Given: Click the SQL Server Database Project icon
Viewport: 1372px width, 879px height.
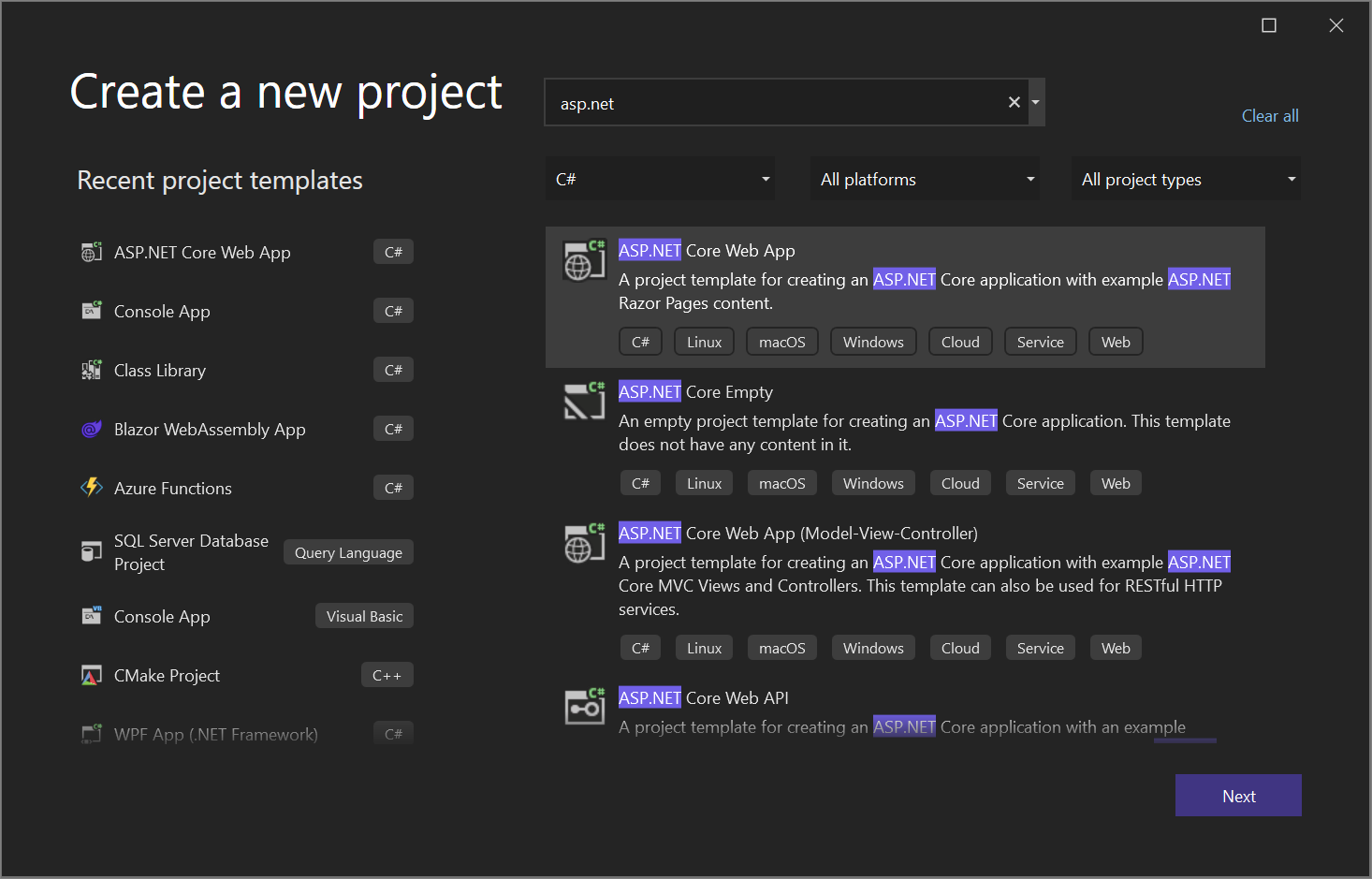Looking at the screenshot, I should pyautogui.click(x=91, y=551).
